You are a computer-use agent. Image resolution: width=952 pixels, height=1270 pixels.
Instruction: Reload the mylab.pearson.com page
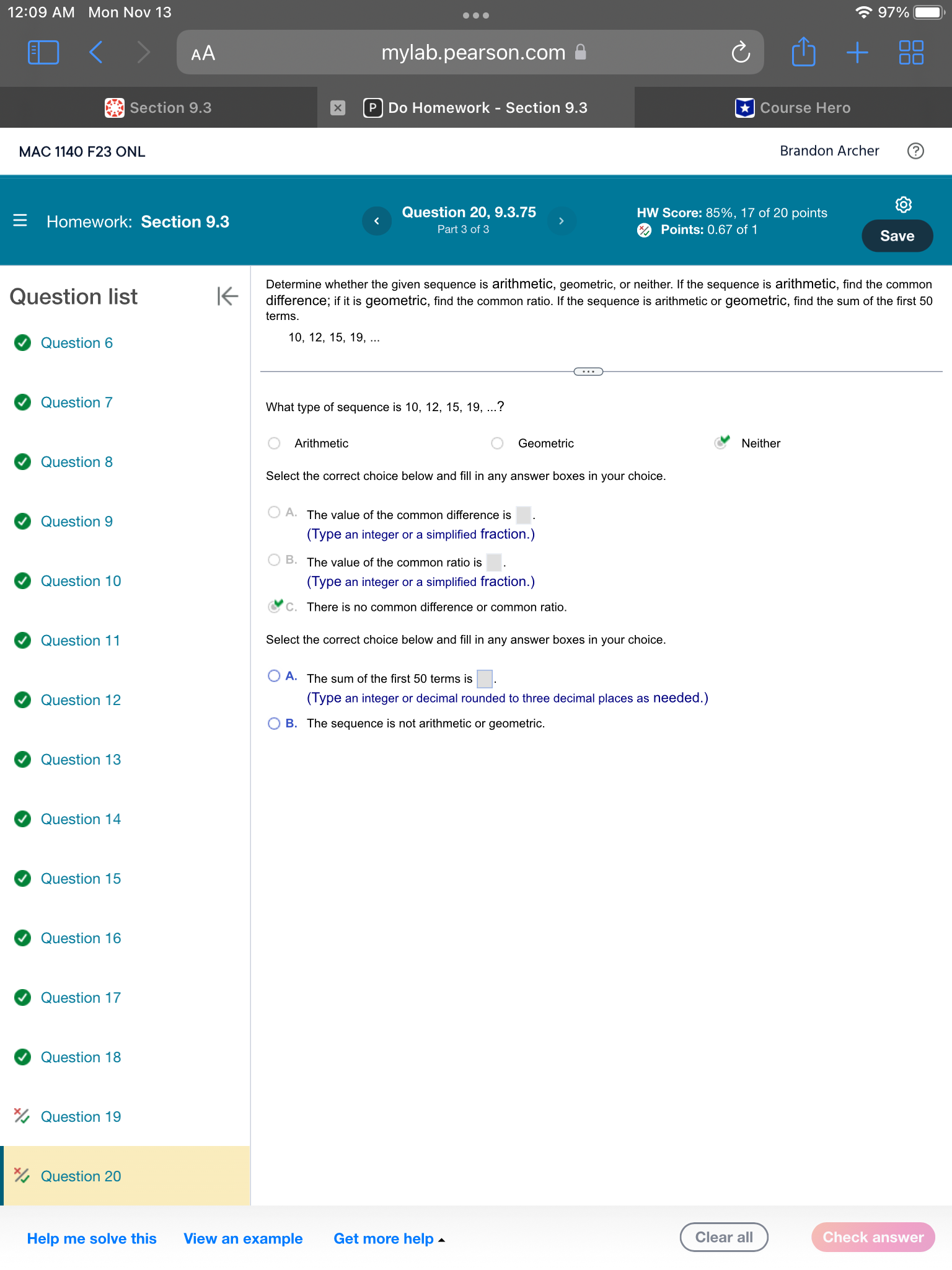(740, 53)
